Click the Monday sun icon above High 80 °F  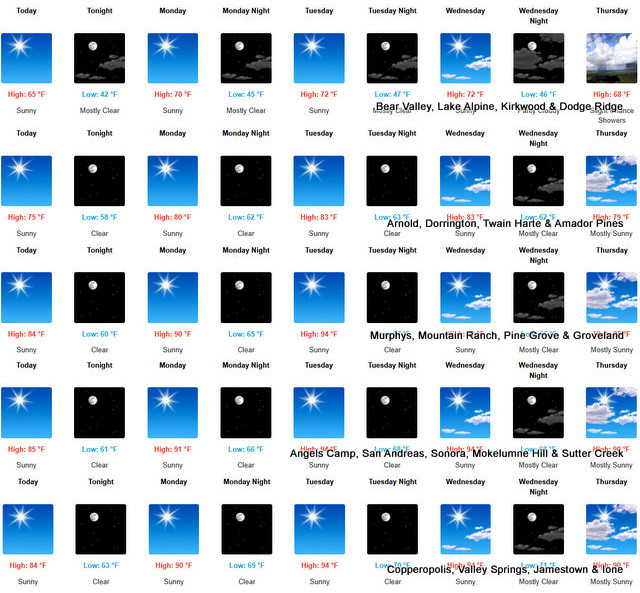(173, 181)
